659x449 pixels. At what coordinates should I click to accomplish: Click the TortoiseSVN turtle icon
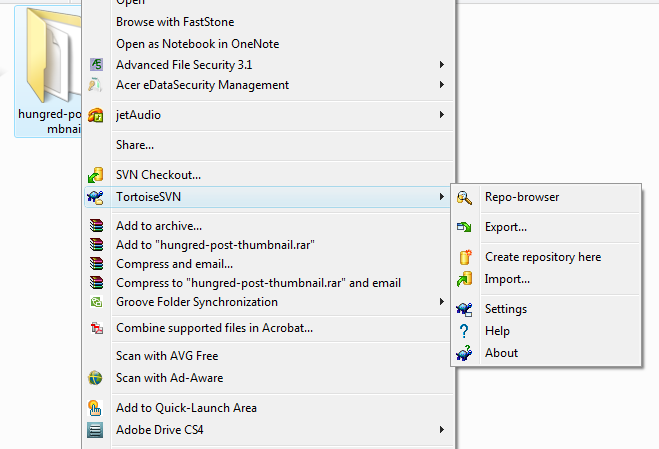95,197
